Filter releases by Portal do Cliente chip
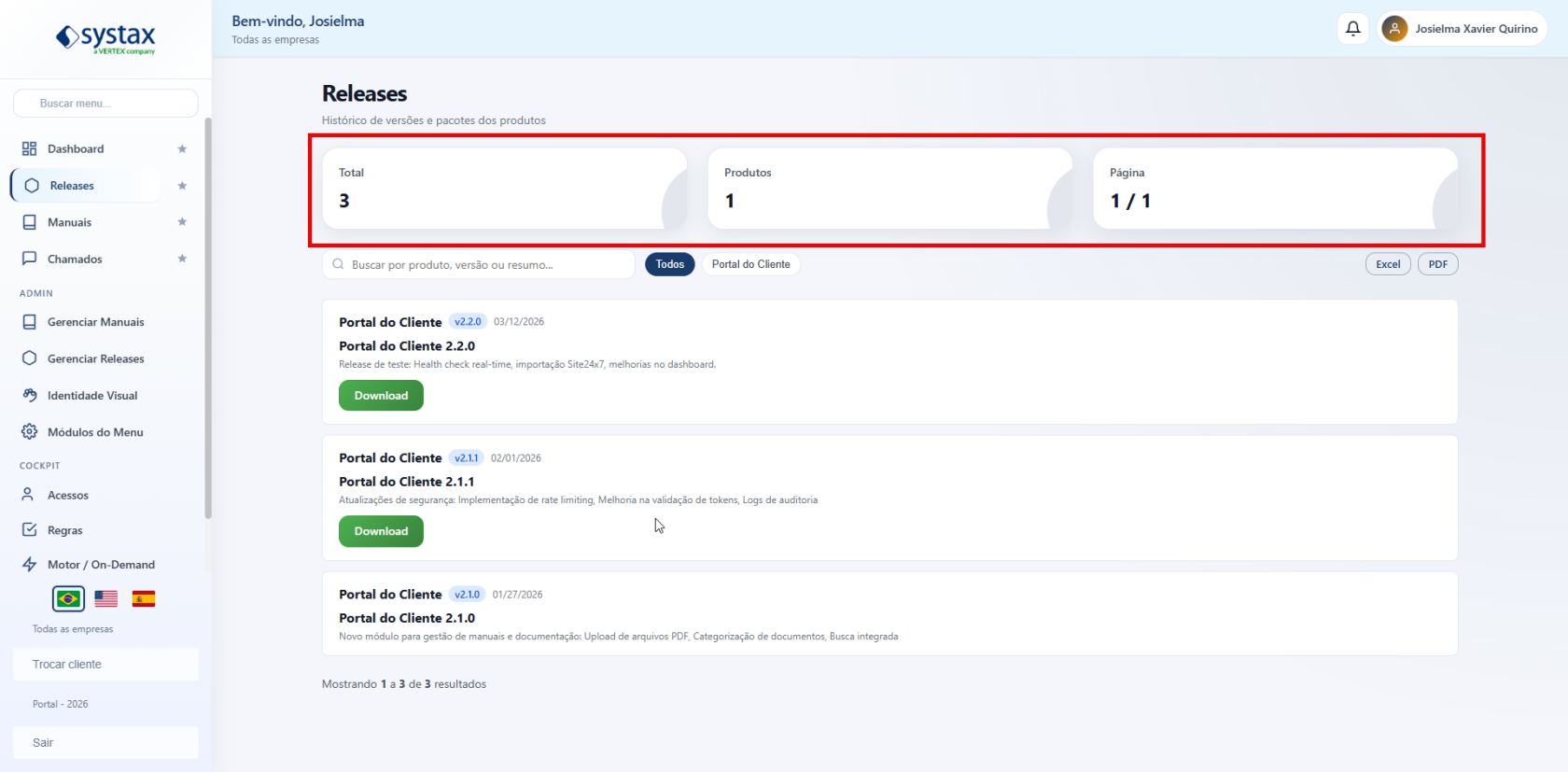Screen dimensions: 1568x772 [x=751, y=264]
